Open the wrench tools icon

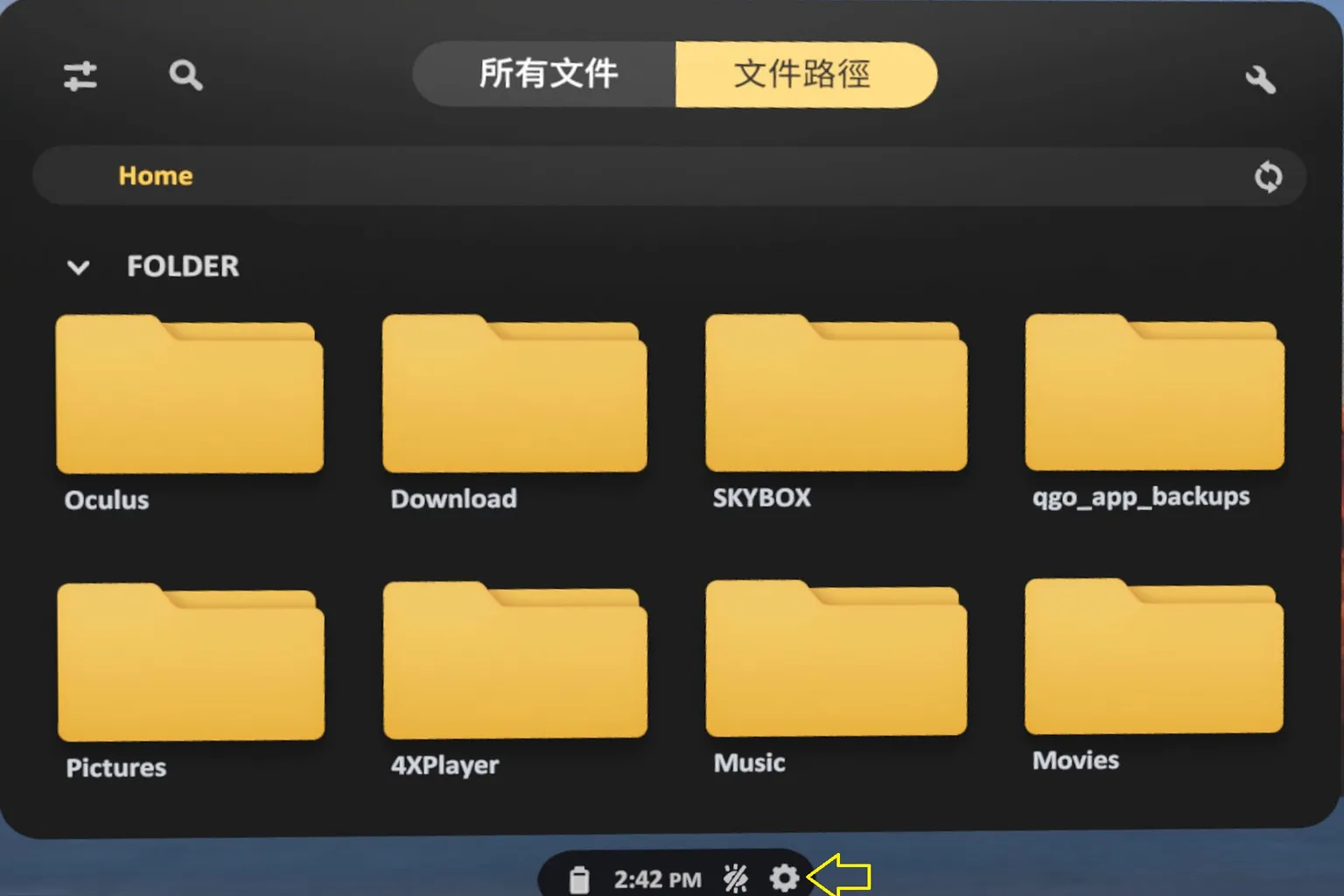pyautogui.click(x=1260, y=80)
